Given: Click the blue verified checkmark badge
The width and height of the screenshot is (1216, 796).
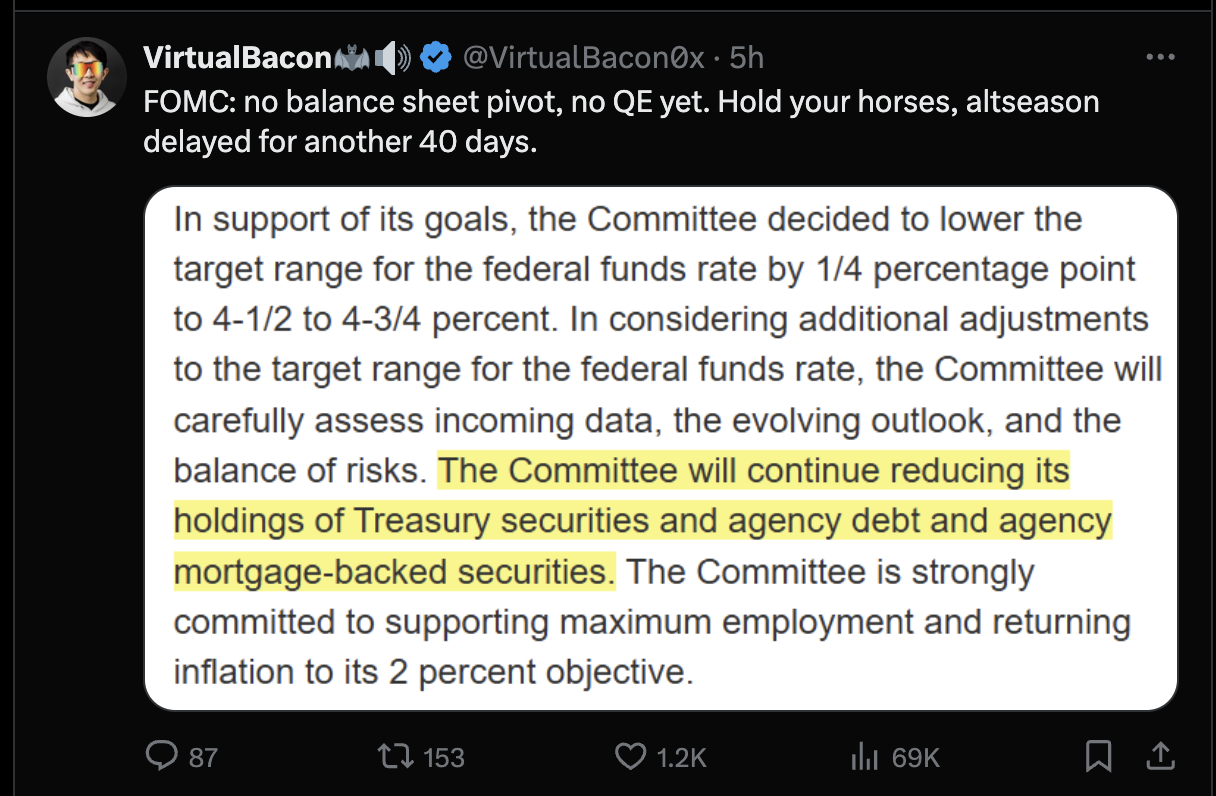Looking at the screenshot, I should click(x=433, y=58).
